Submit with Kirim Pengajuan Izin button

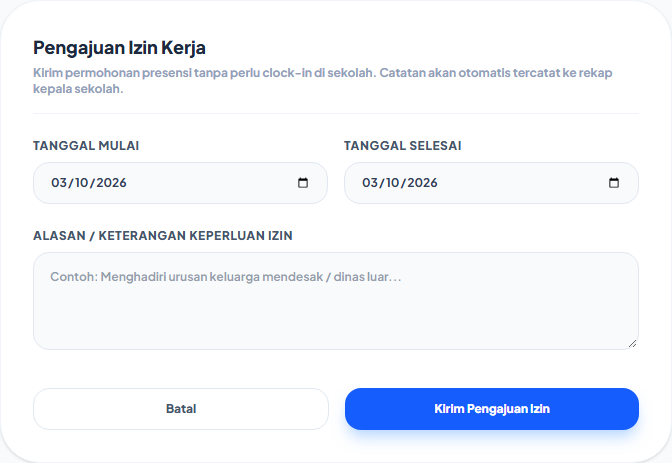click(x=492, y=409)
